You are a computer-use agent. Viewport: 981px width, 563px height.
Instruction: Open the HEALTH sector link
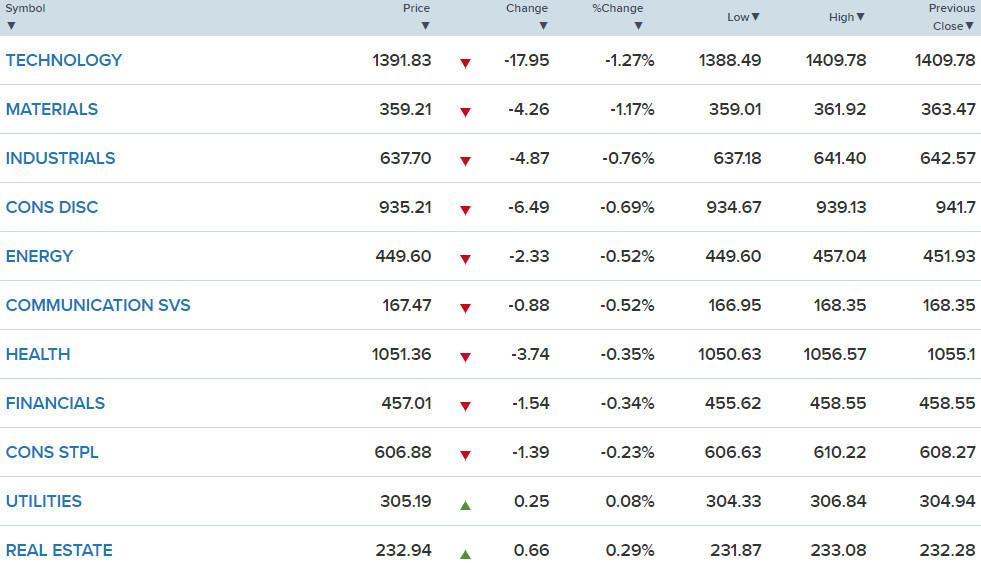[x=38, y=354]
